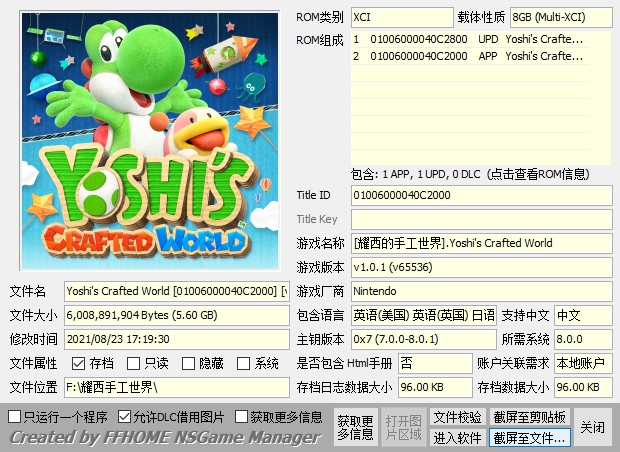Click the 载体性质 field showing 8GB (Multi-XCI)
The height and width of the screenshot is (452, 620).
click(561, 17)
